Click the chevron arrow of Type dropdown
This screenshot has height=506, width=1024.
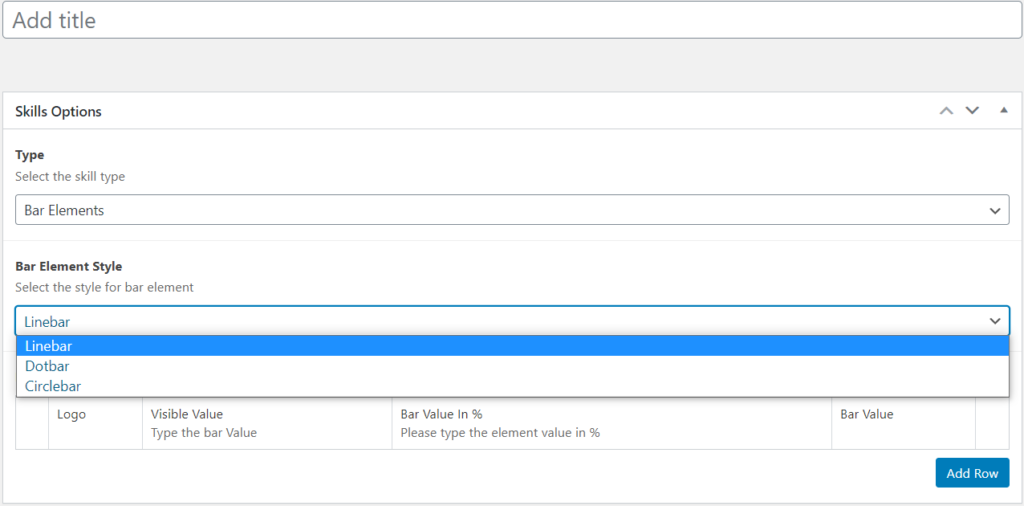[995, 211]
